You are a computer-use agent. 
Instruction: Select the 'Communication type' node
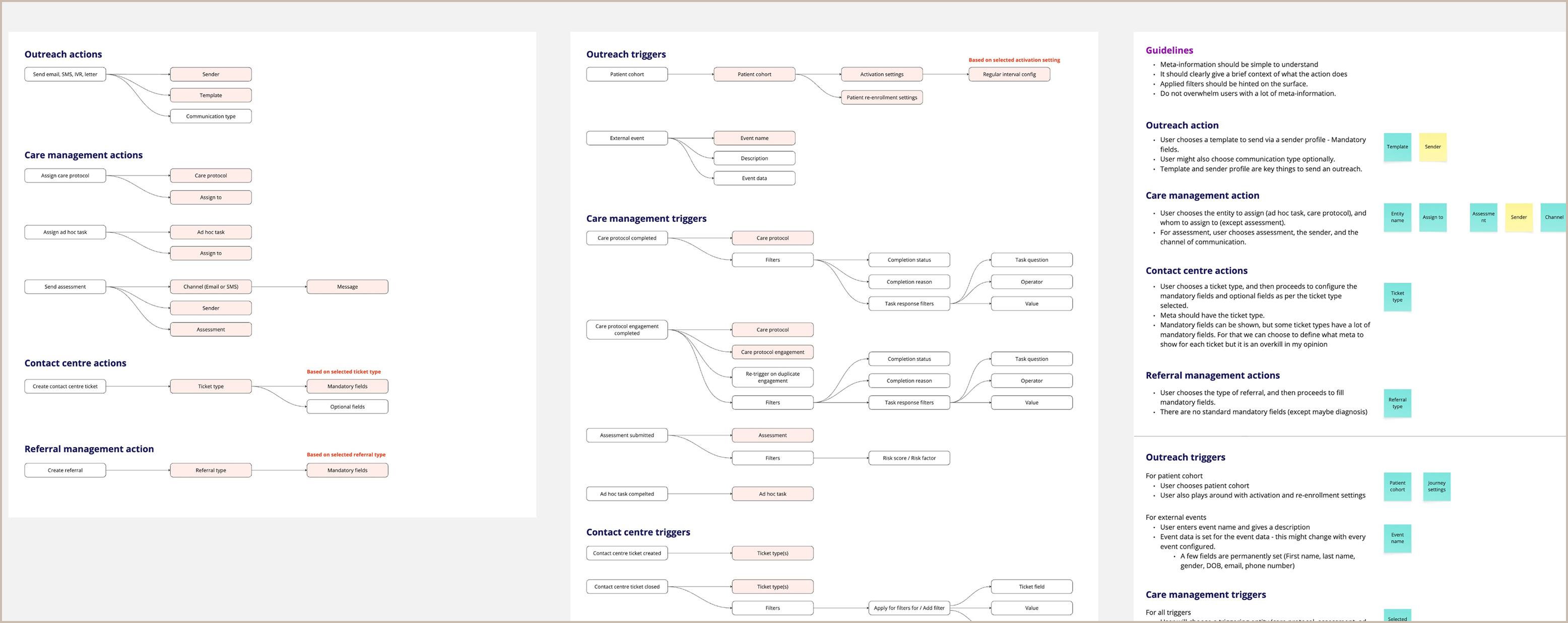pyautogui.click(x=211, y=116)
